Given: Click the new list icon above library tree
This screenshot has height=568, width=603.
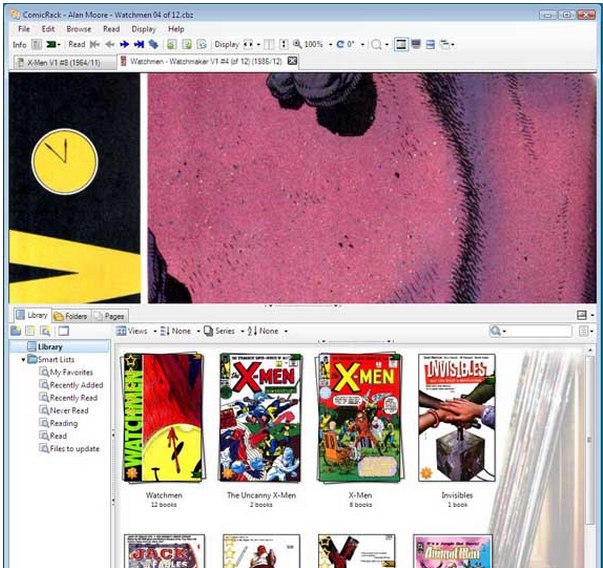Looking at the screenshot, I should tap(30, 331).
